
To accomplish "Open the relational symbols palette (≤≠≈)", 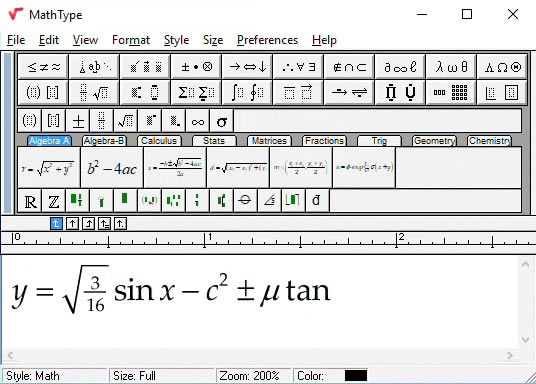I will 43,66.
